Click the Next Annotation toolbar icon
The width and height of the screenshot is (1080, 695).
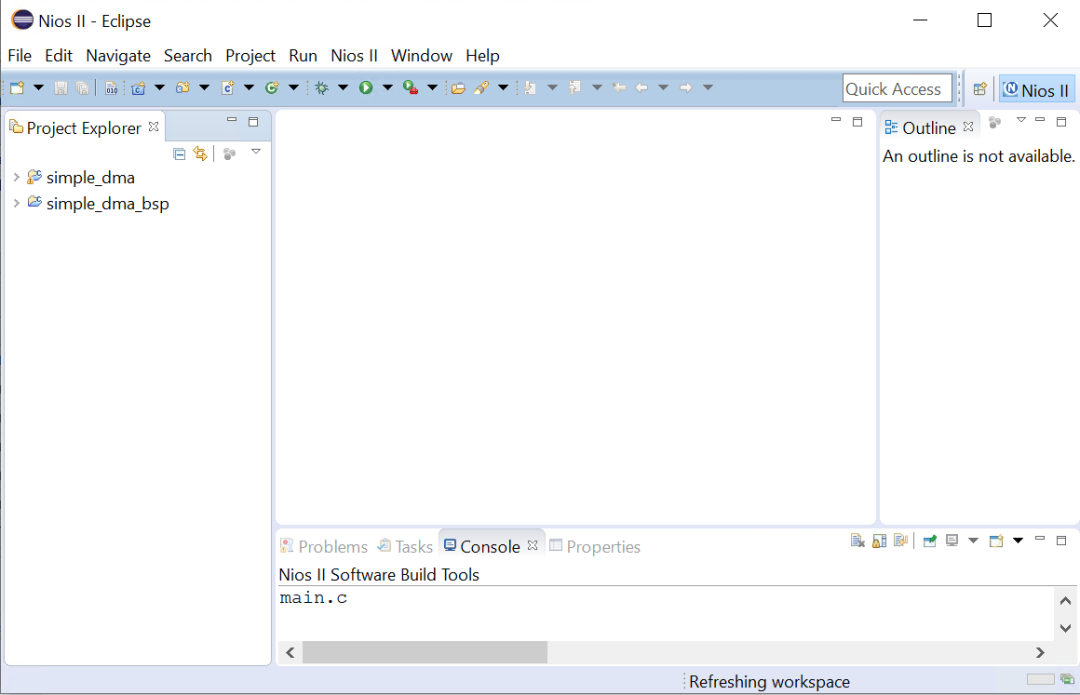point(530,87)
